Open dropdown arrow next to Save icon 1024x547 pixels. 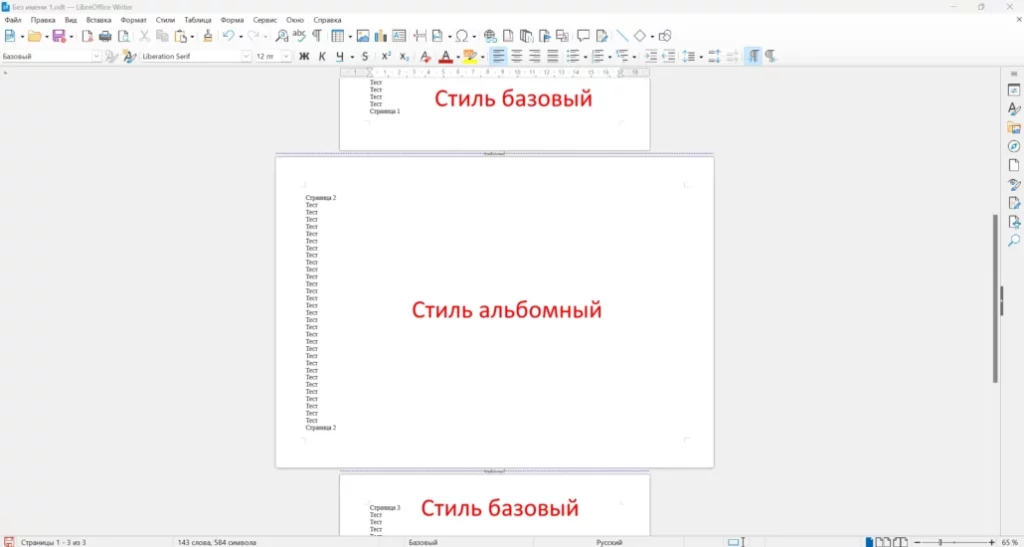pyautogui.click(x=71, y=37)
